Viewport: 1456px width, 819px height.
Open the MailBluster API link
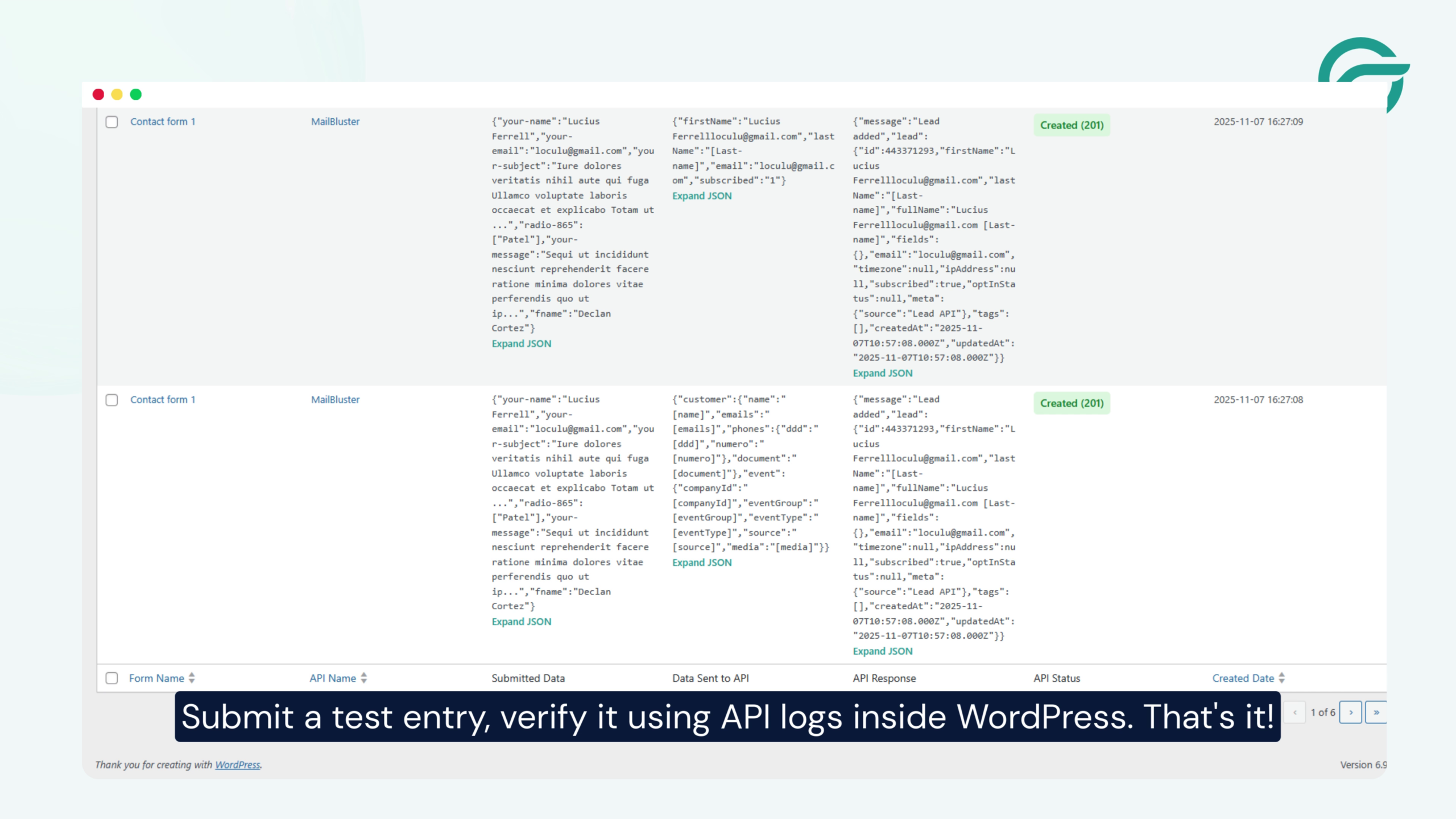(334, 121)
